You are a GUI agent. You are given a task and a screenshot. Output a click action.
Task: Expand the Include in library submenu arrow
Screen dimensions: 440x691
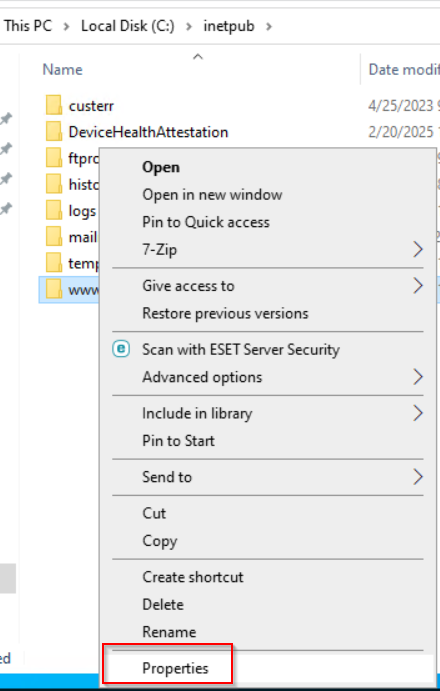418,413
